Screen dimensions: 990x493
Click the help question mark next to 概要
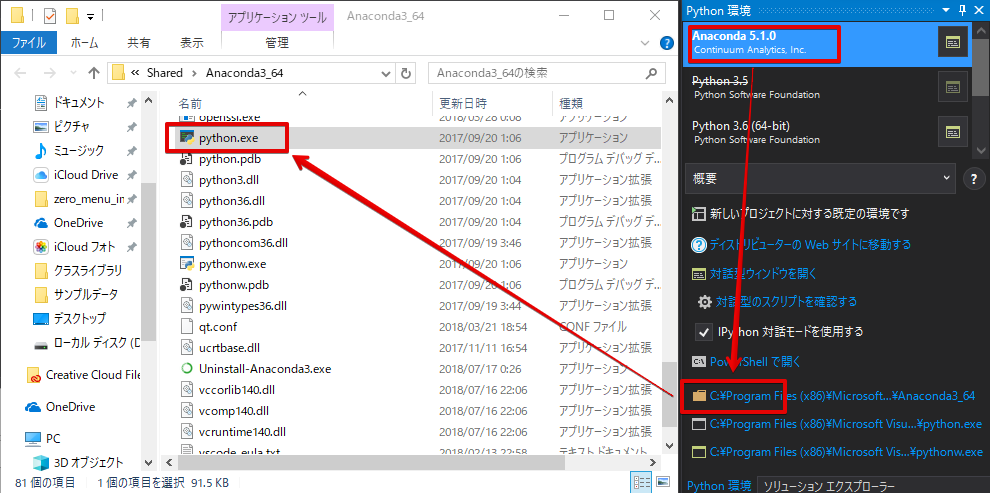[974, 179]
